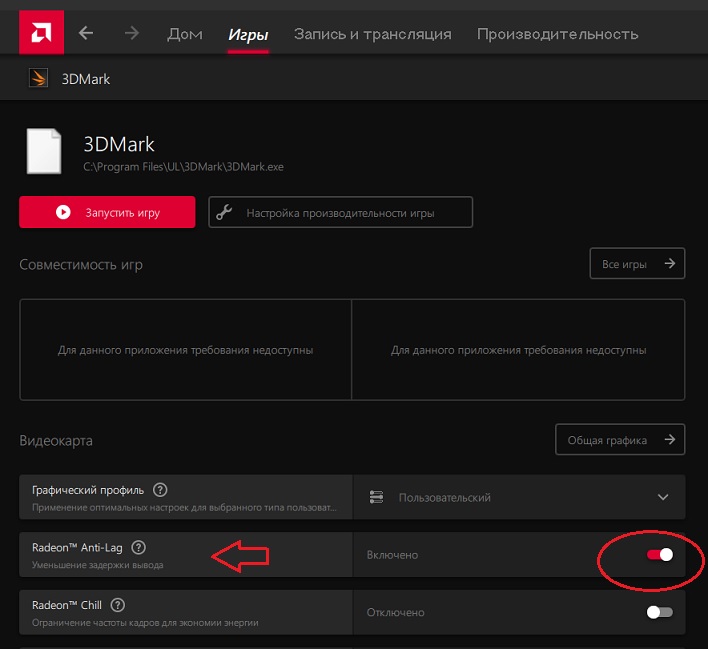Open Настройка производительности игры

tap(340, 212)
